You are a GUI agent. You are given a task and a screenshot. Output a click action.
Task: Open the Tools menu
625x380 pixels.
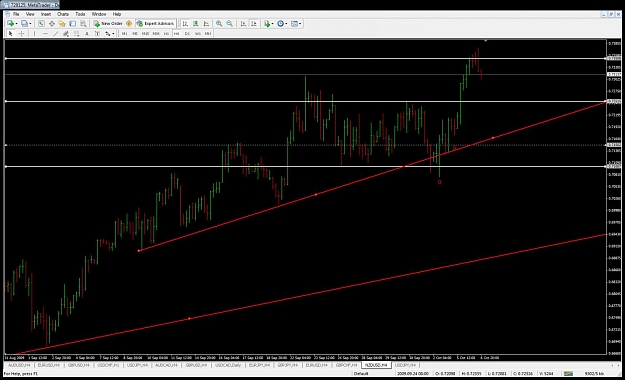coord(80,14)
